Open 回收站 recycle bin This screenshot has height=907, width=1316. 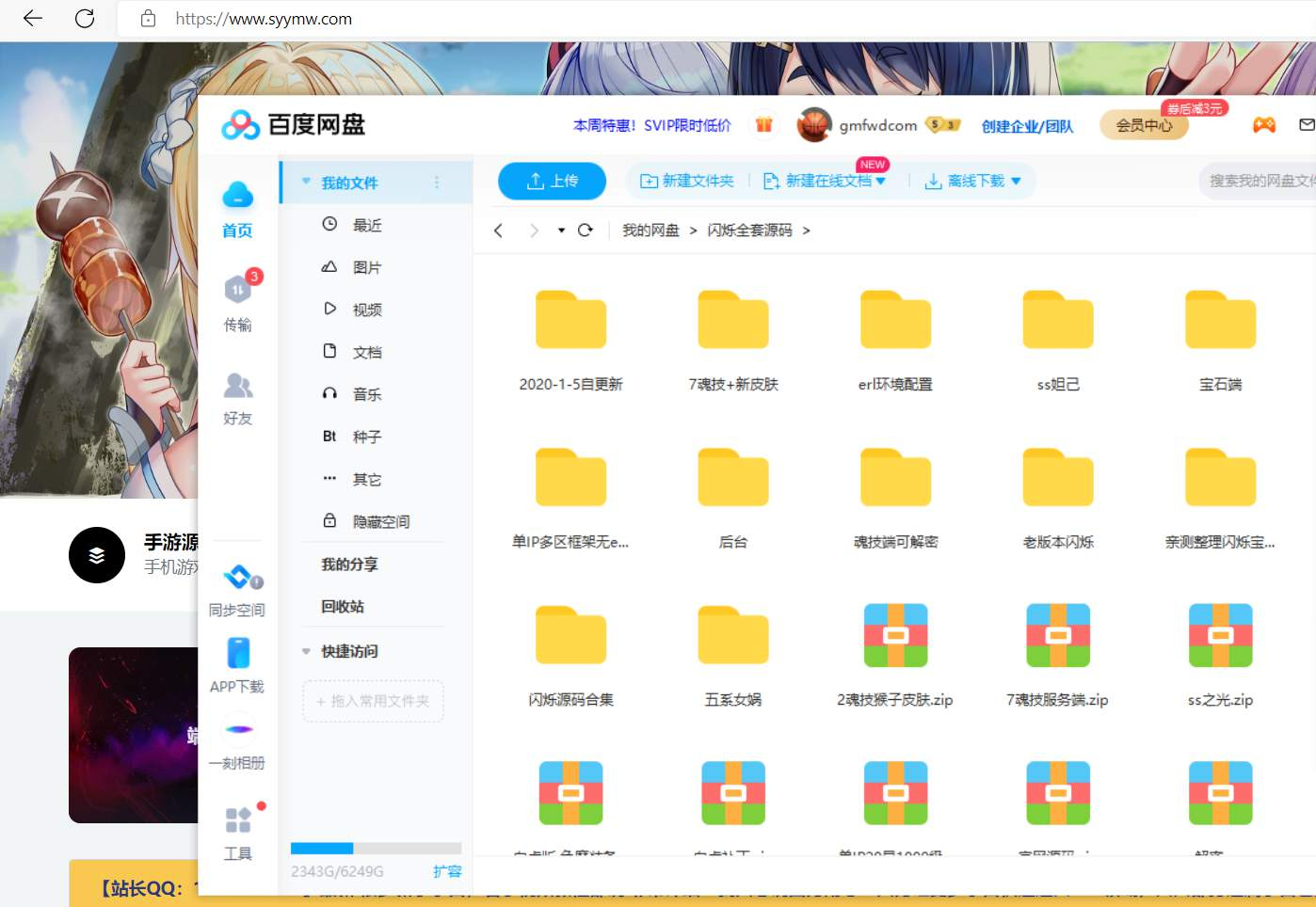pos(343,607)
